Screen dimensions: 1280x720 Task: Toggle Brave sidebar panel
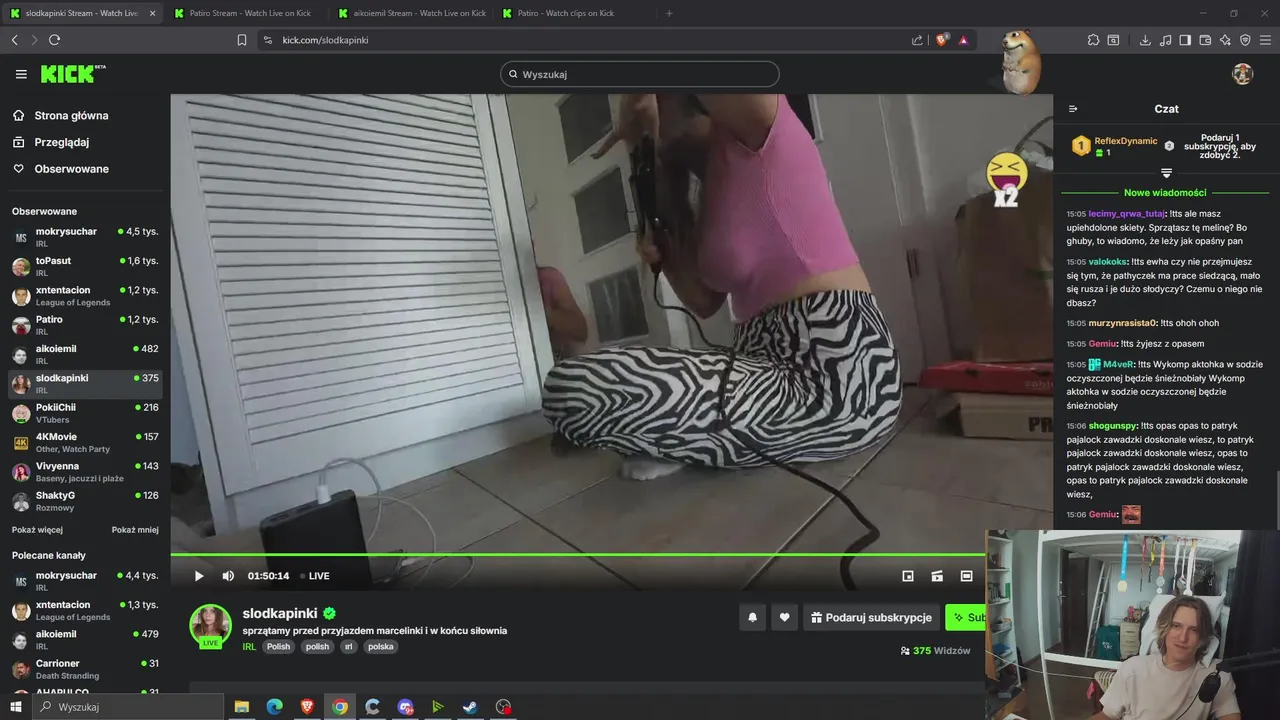(x=1185, y=40)
